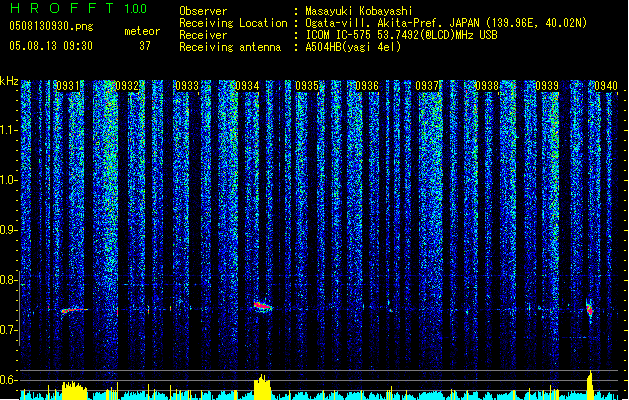Click the ICOM IC-575 receiver text
The width and height of the screenshot is (629, 400).
[401, 35]
